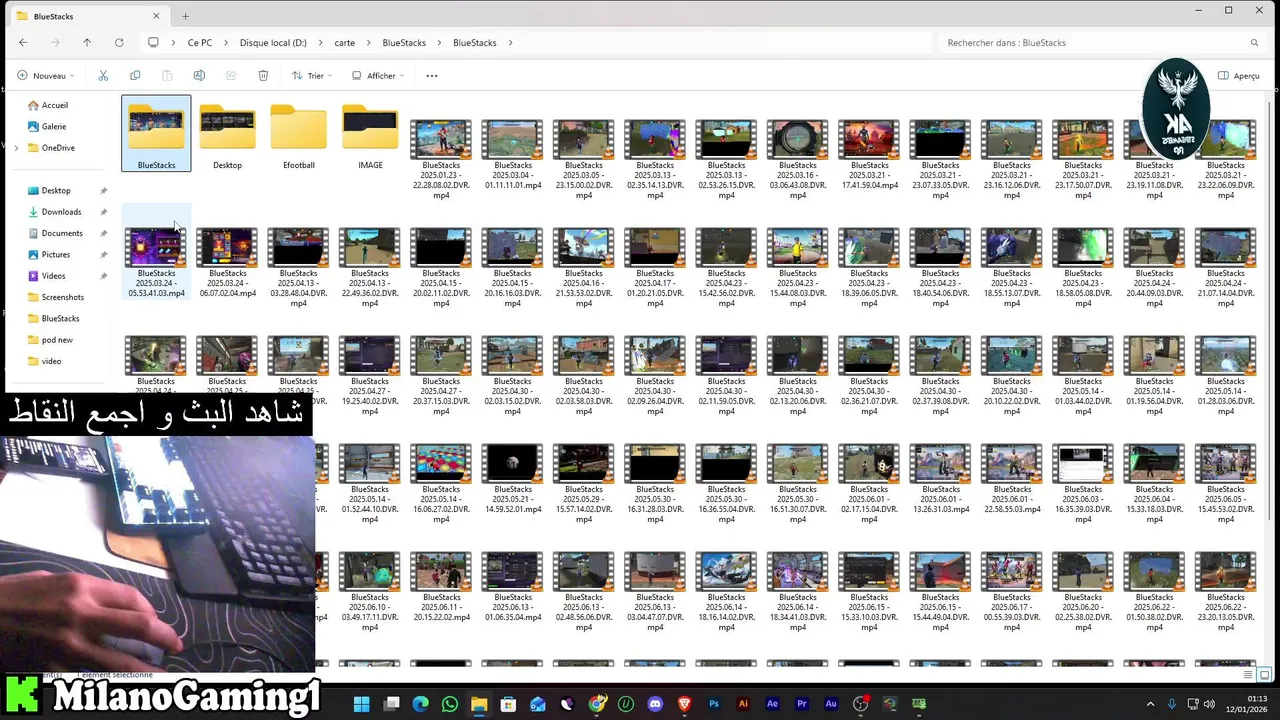Screen dimensions: 1280x720
Task: Launch Adobe Audition from the taskbar
Action: click(x=831, y=704)
